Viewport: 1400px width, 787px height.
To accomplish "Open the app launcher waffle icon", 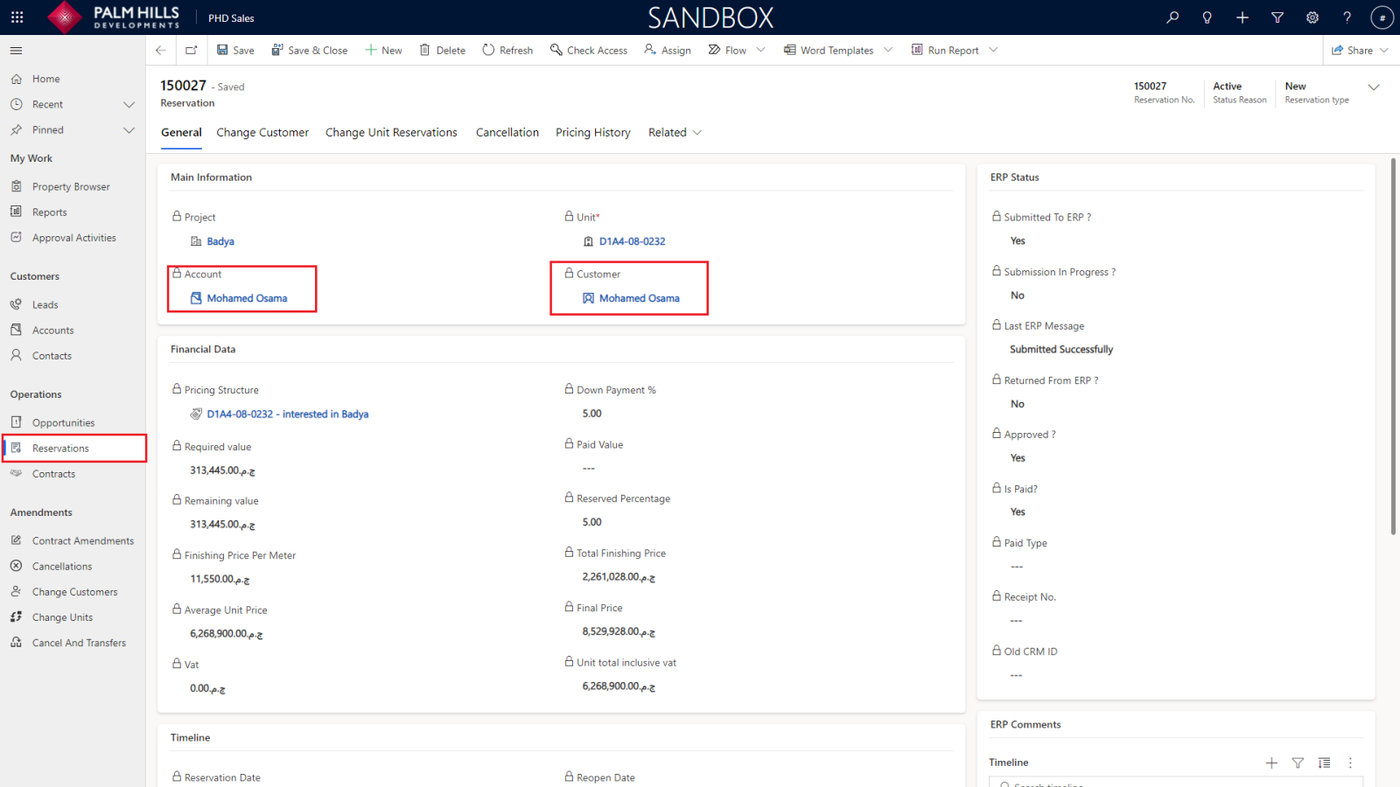I will [17, 17].
